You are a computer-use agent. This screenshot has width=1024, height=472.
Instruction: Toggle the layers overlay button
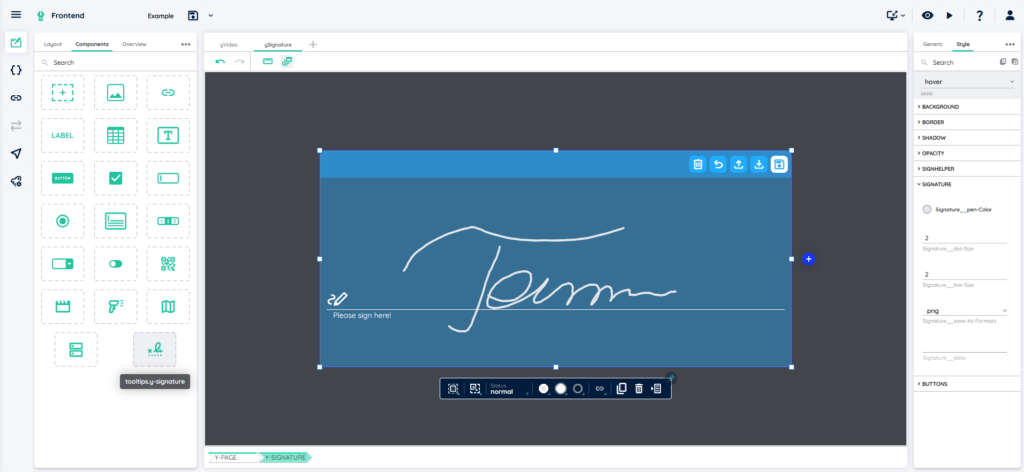(287, 61)
